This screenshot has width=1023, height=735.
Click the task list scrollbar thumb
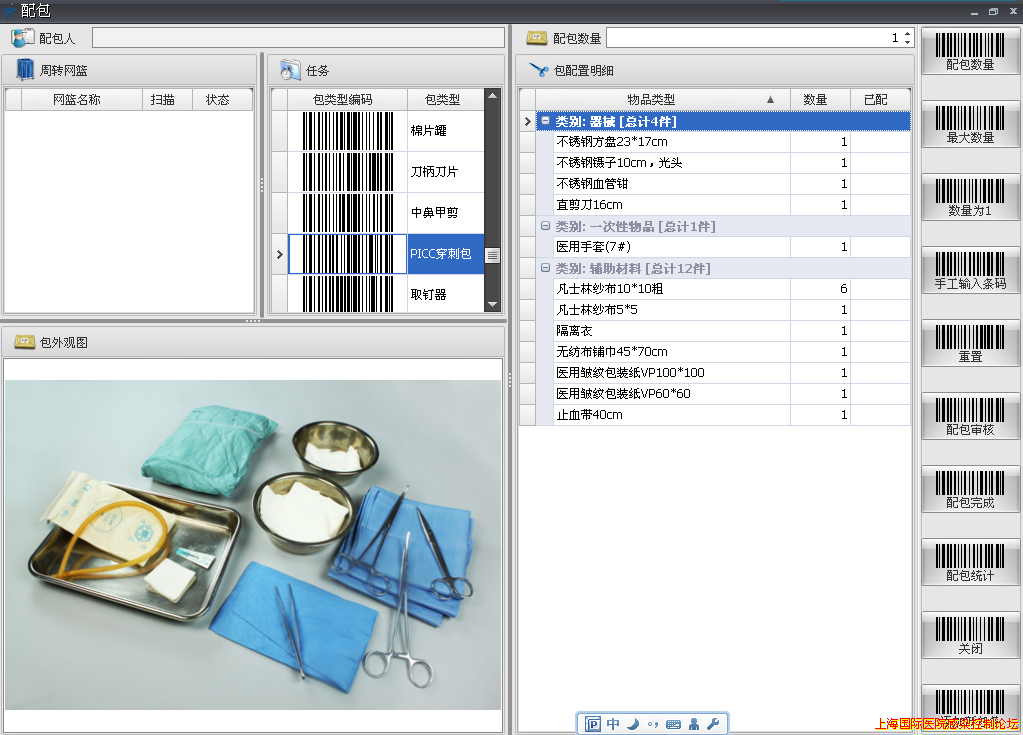[492, 255]
